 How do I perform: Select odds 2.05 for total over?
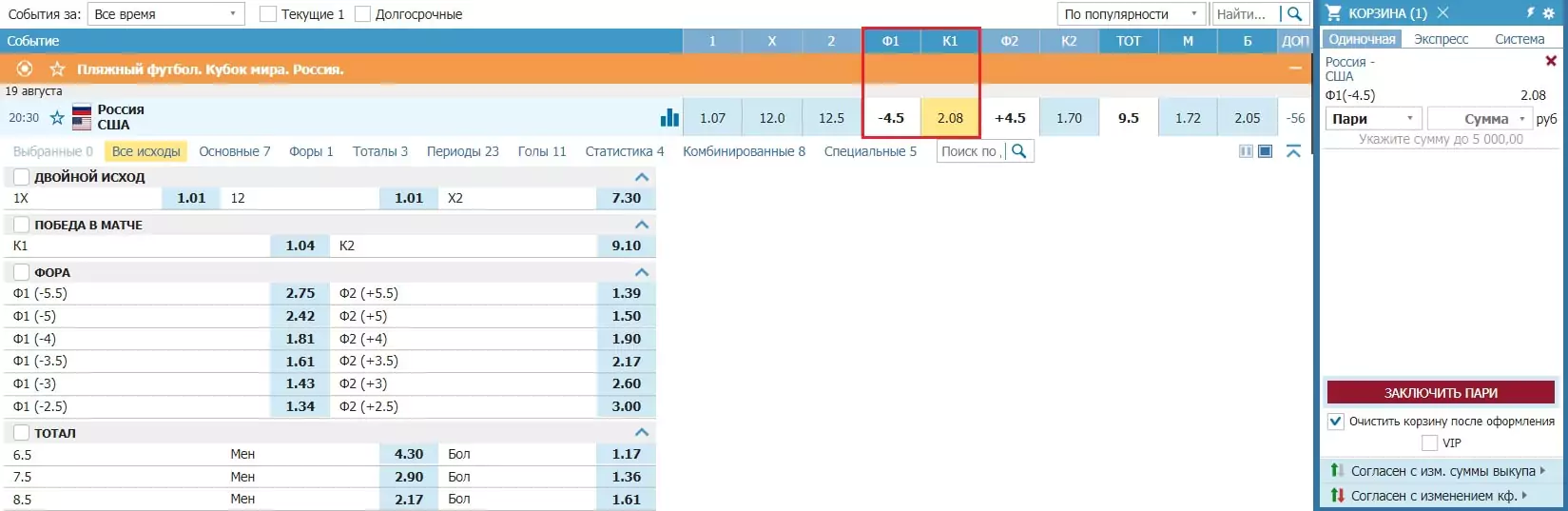(x=1248, y=118)
